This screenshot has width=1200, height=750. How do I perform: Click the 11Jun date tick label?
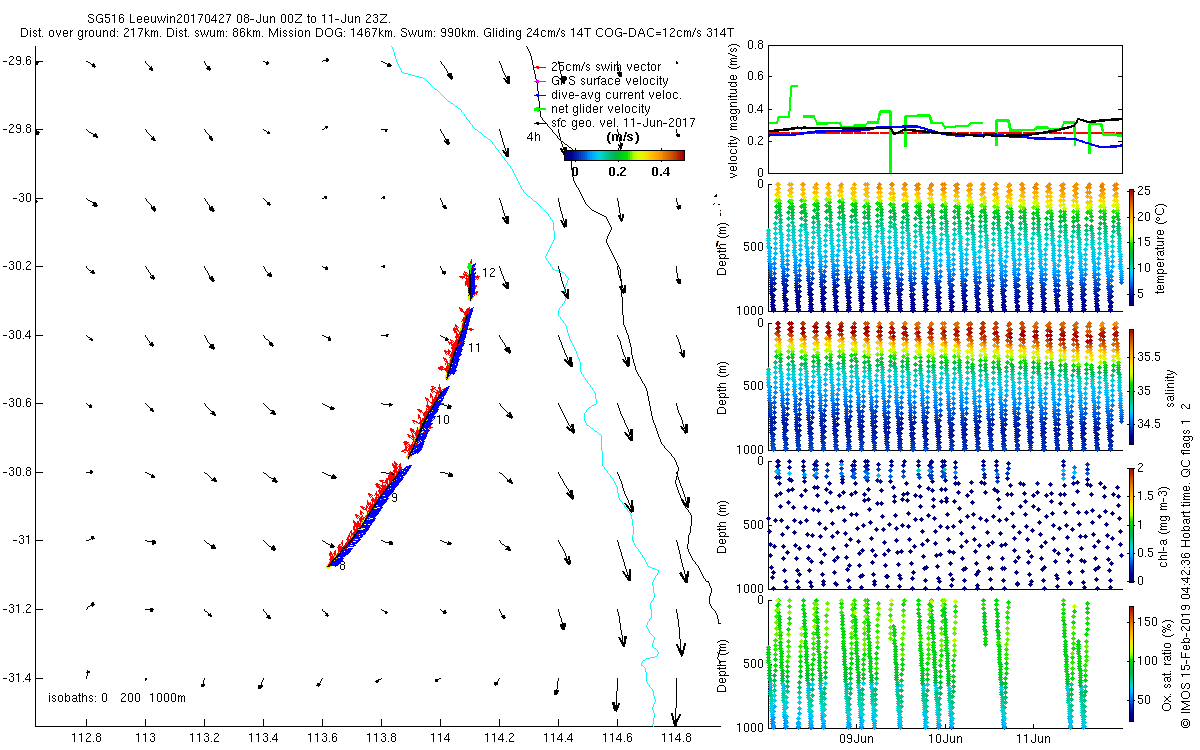(1034, 739)
